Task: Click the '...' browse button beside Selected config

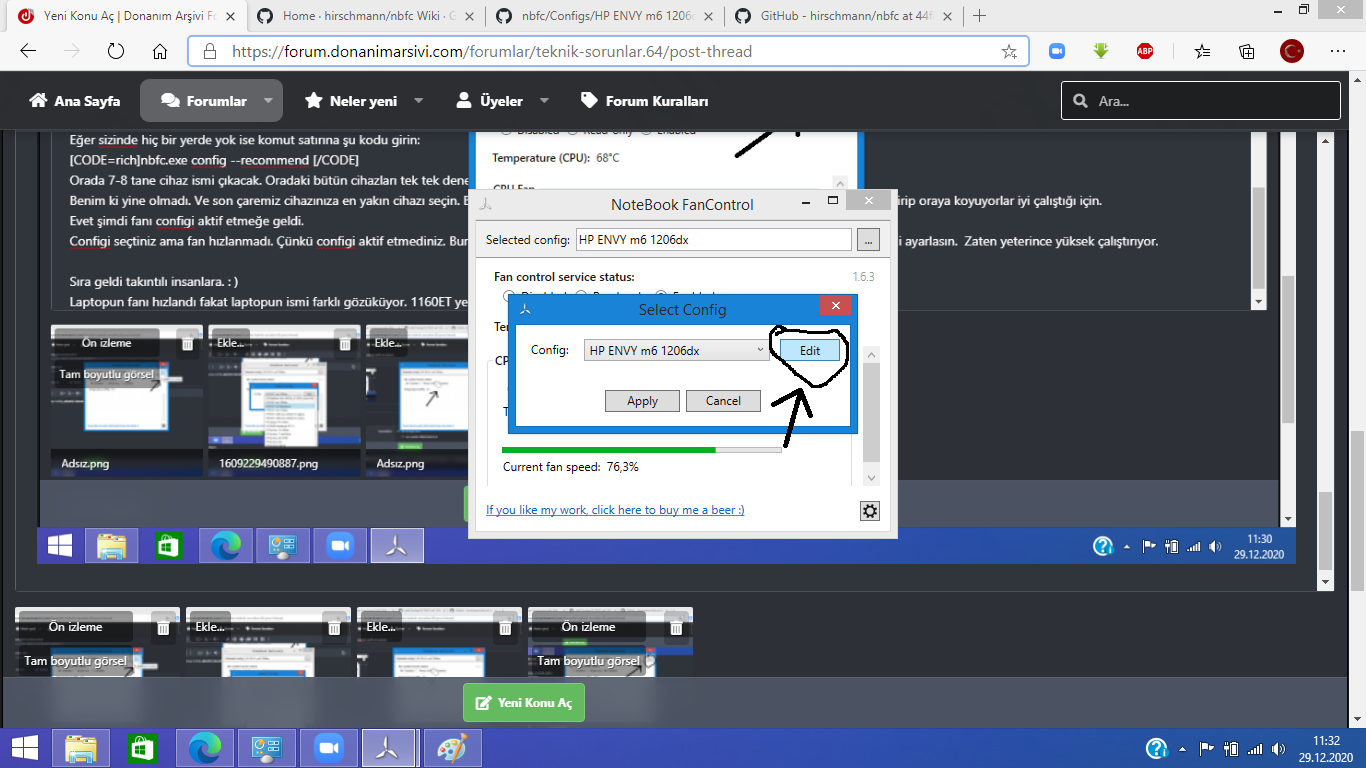Action: pyautogui.click(x=869, y=240)
